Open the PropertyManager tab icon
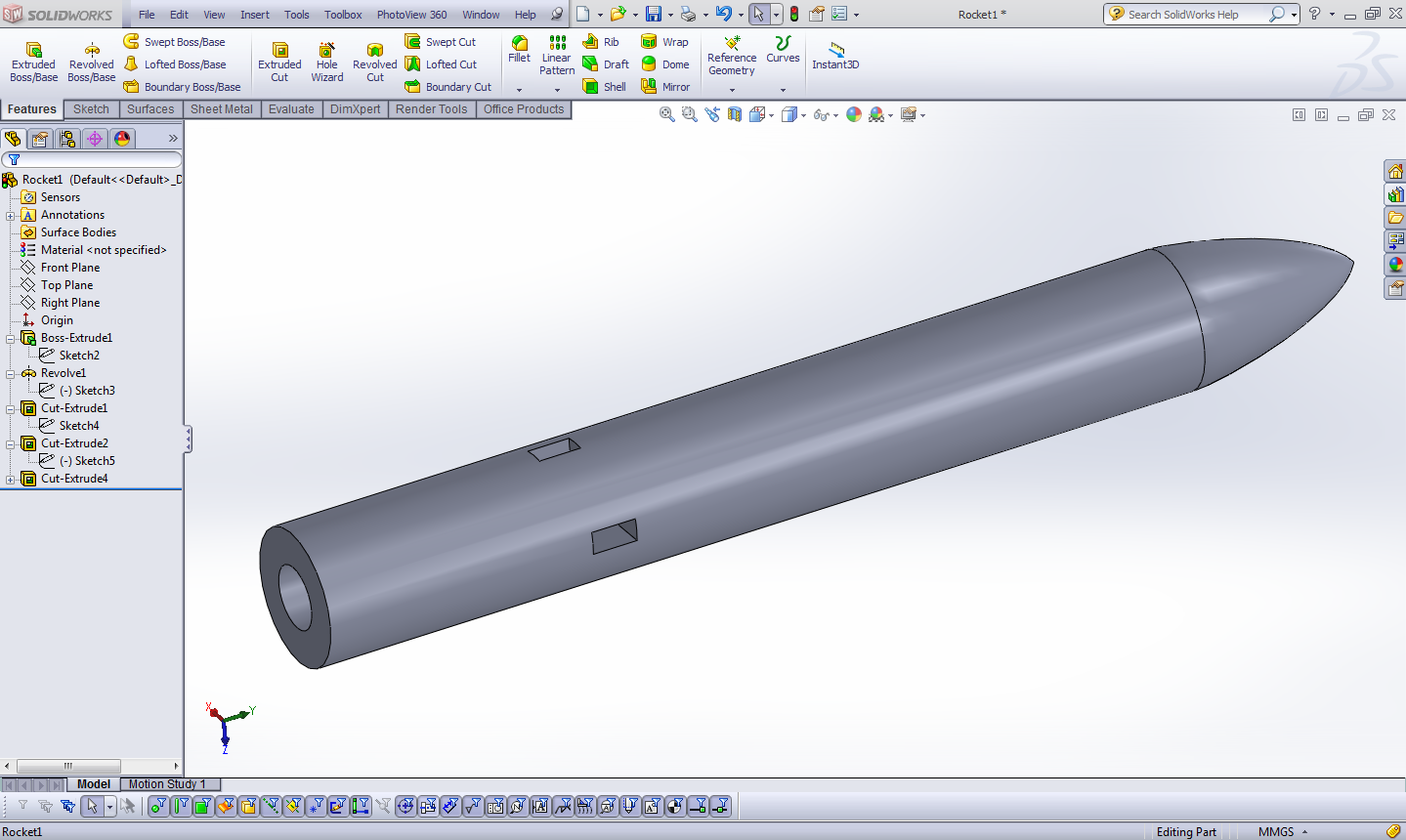The width and height of the screenshot is (1406, 840). 40,139
